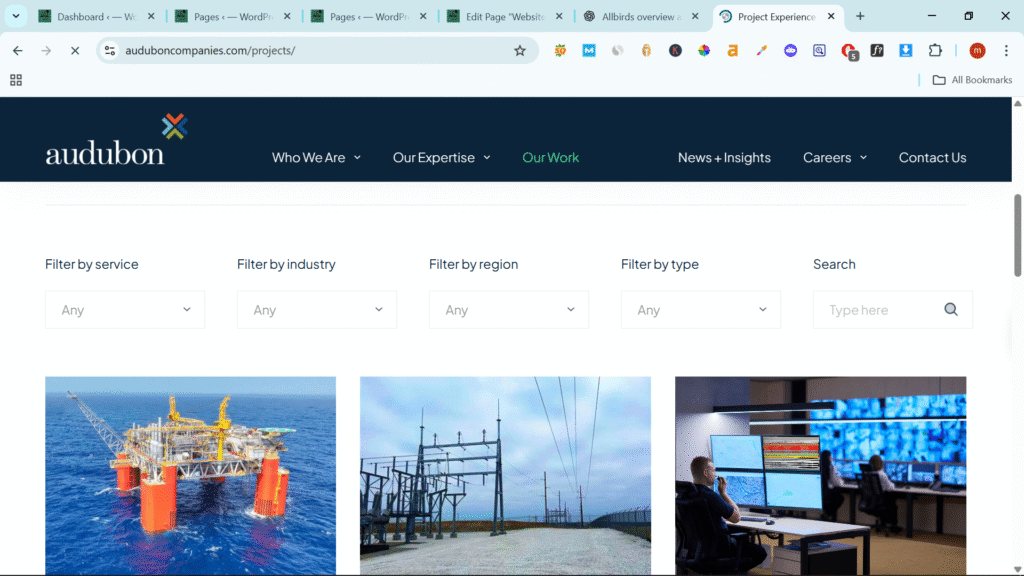The width and height of the screenshot is (1024, 576).
Task: Open the Chrome Extensions puzzle icon
Action: coord(935,51)
